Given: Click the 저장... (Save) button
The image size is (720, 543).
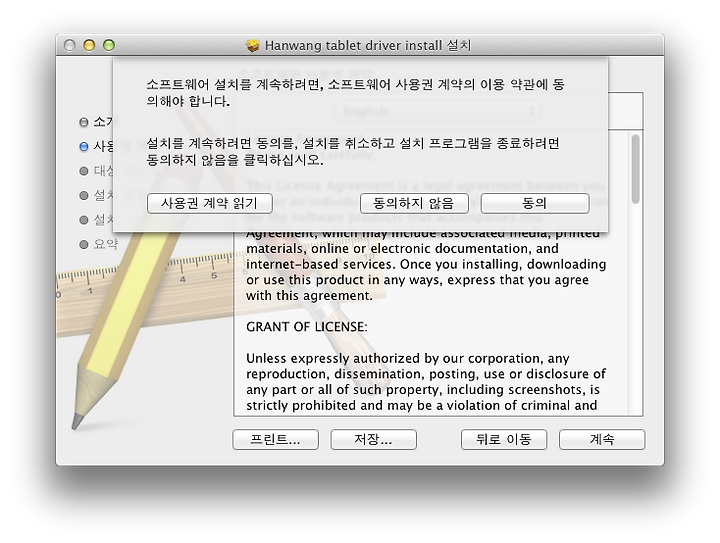Looking at the screenshot, I should (x=373, y=440).
